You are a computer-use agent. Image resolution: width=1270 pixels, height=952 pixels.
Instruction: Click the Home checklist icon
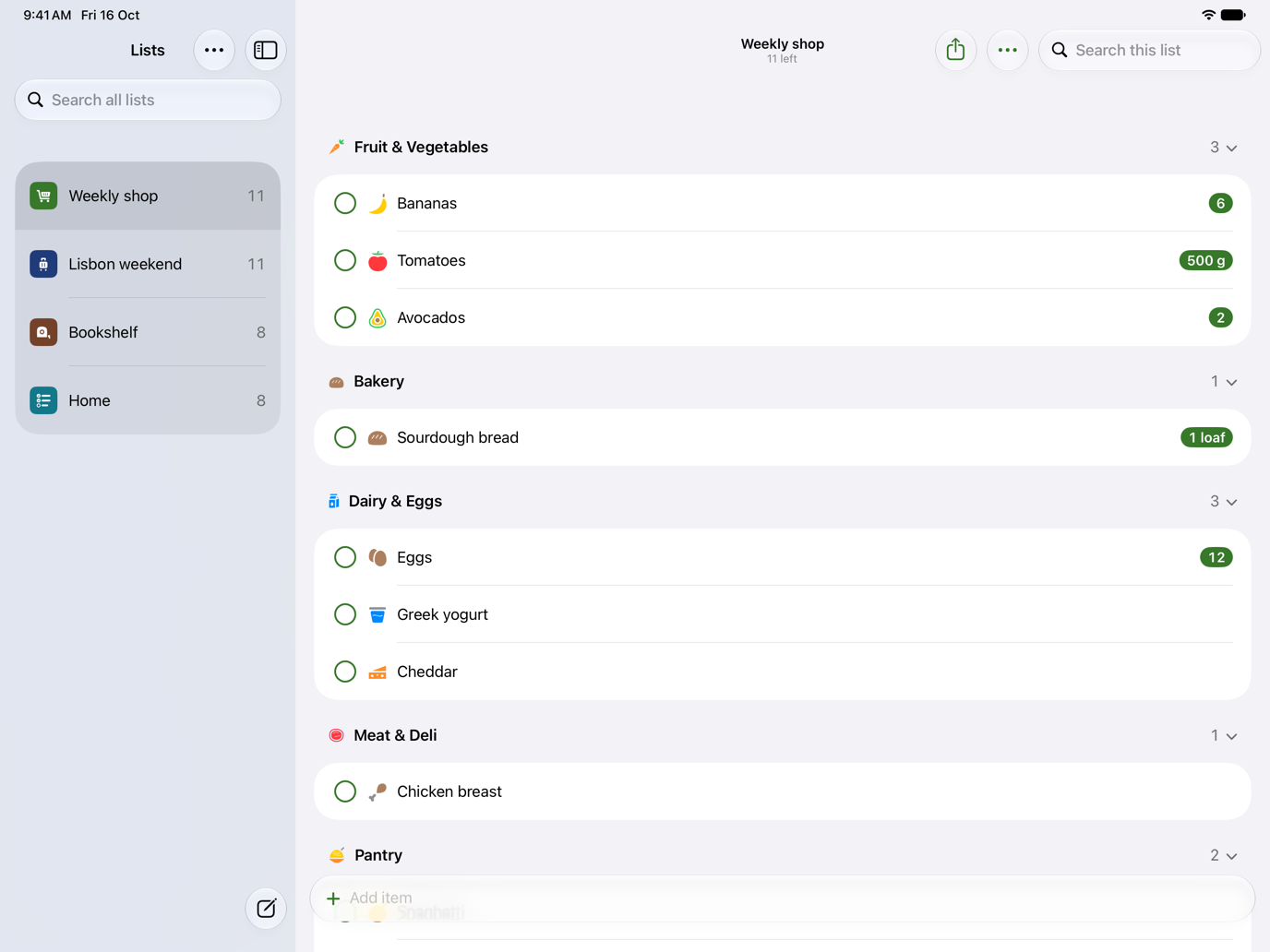tap(43, 400)
